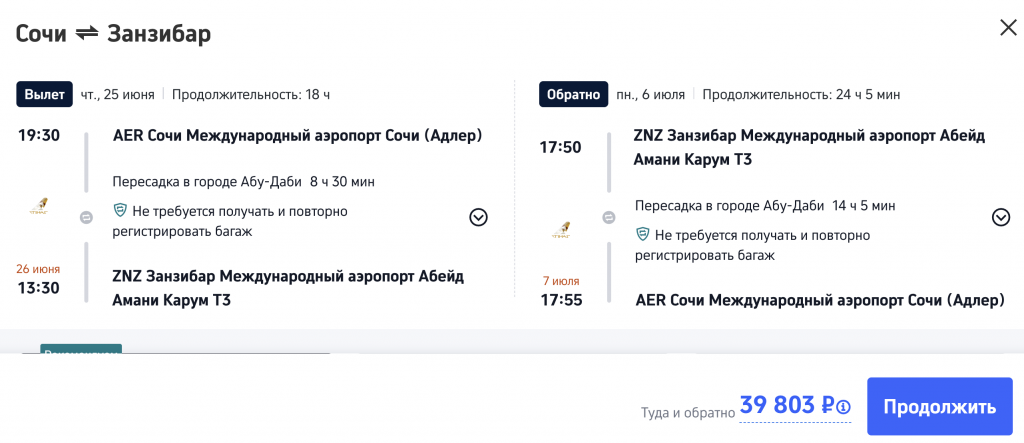
Task: Click the partially hidden green tag below the outbound flight
Action: tap(81, 349)
